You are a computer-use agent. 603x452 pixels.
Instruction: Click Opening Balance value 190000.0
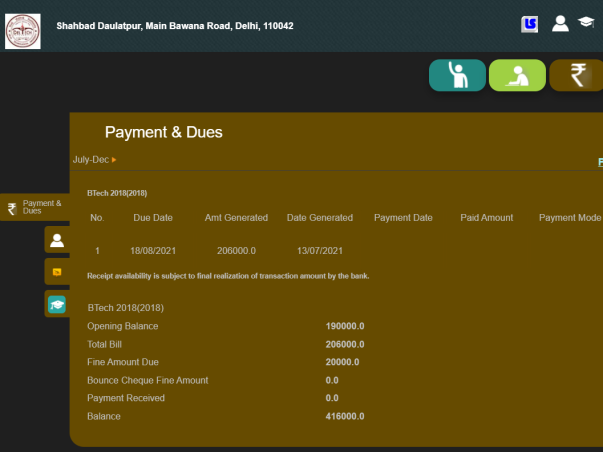[345, 326]
